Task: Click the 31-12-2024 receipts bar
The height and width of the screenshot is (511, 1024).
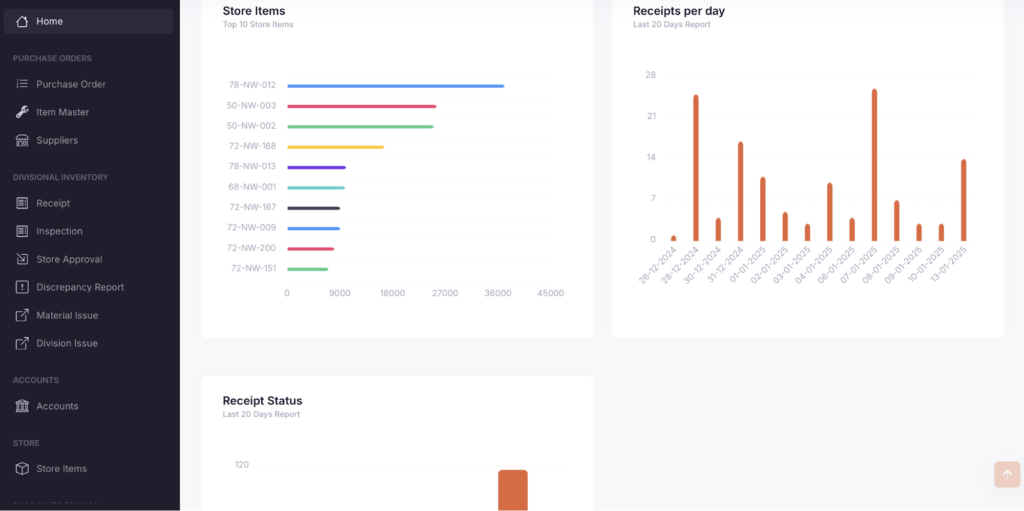Action: pyautogui.click(x=741, y=191)
